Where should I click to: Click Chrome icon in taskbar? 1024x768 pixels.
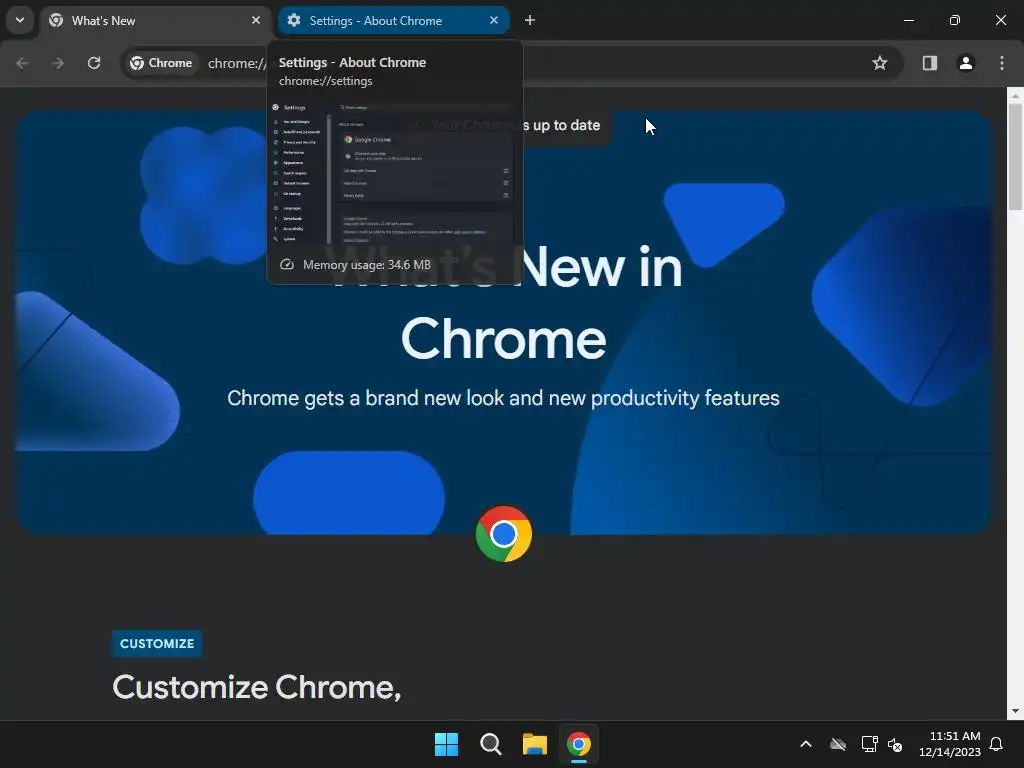[579, 744]
